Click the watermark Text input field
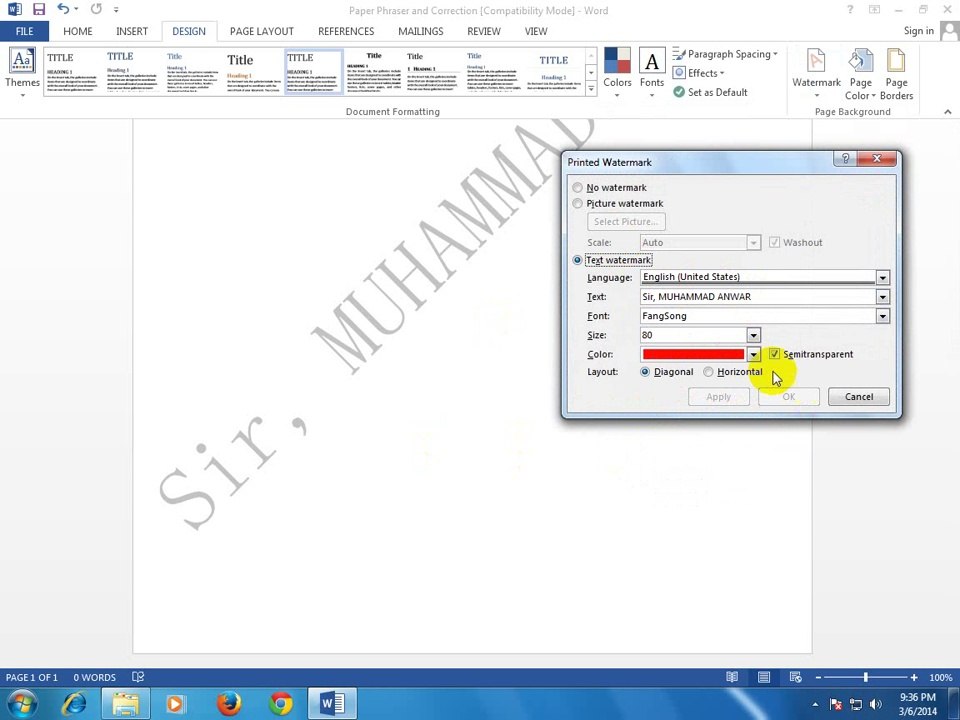This screenshot has width=960, height=720. (x=758, y=297)
